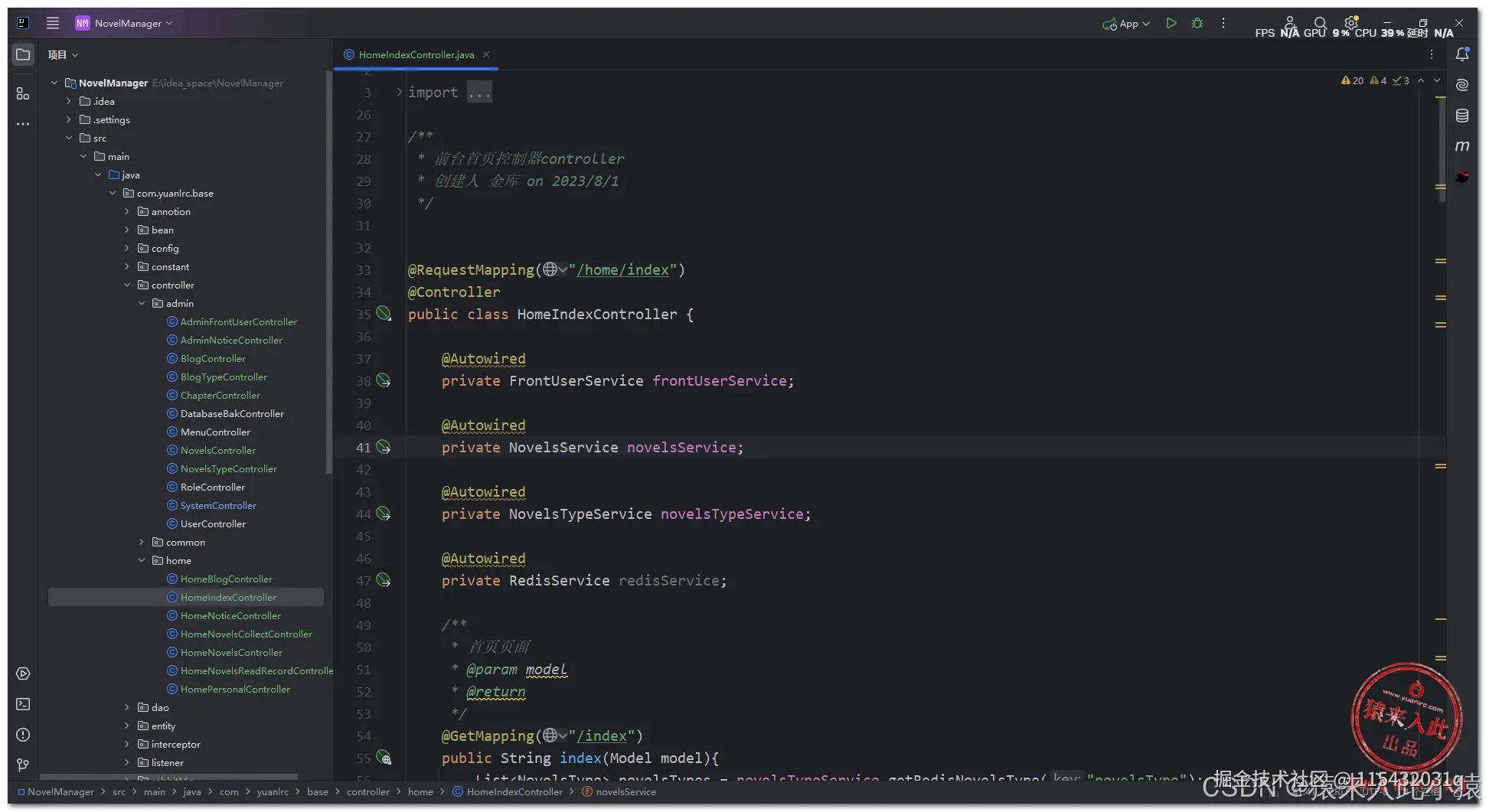The image size is (1486, 812).
Task: Open the AI Assistant tool window
Action: [x=1462, y=85]
